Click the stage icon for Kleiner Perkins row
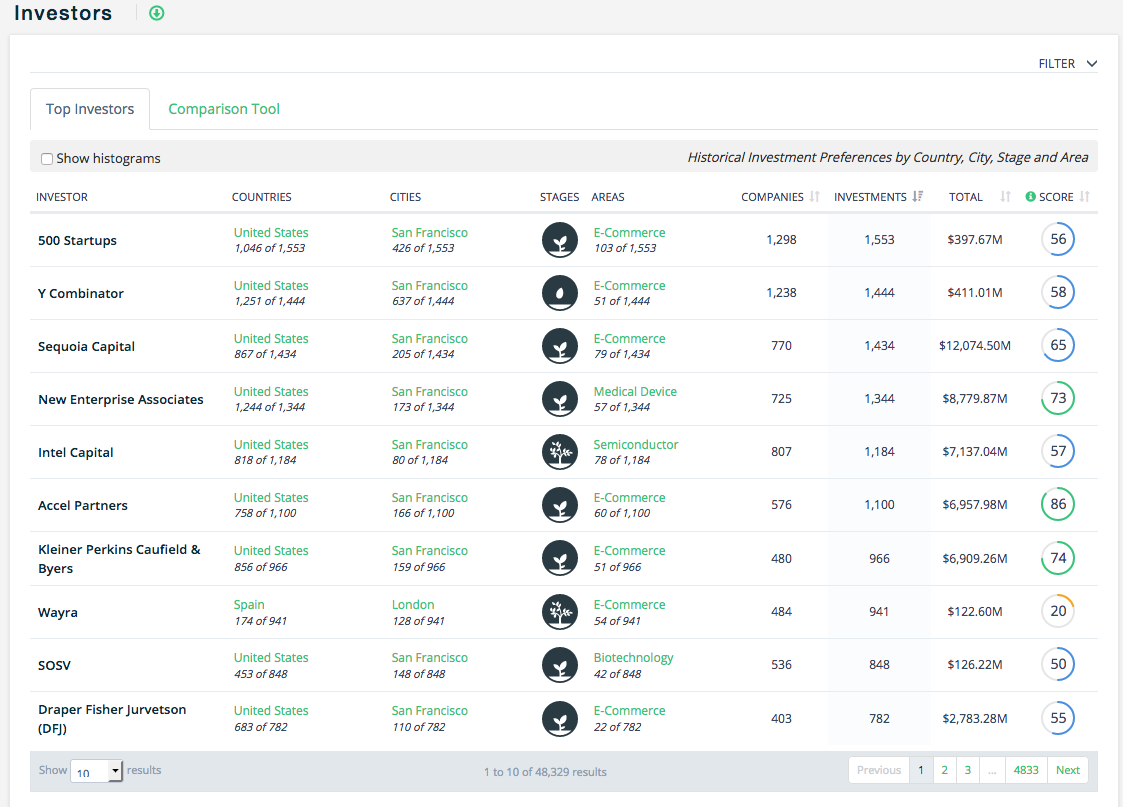The image size is (1123, 807). [560, 559]
